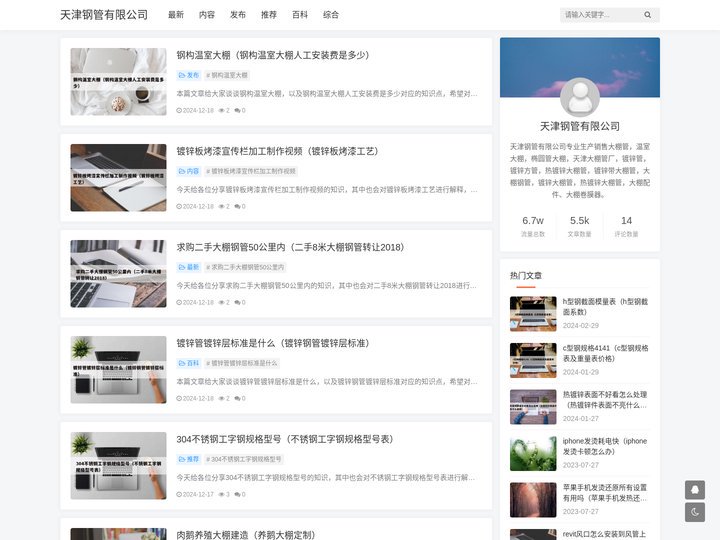Open article 求购二手大棚钢管50公里内 title
Screen dimensions: 720x540
[x=290, y=247]
